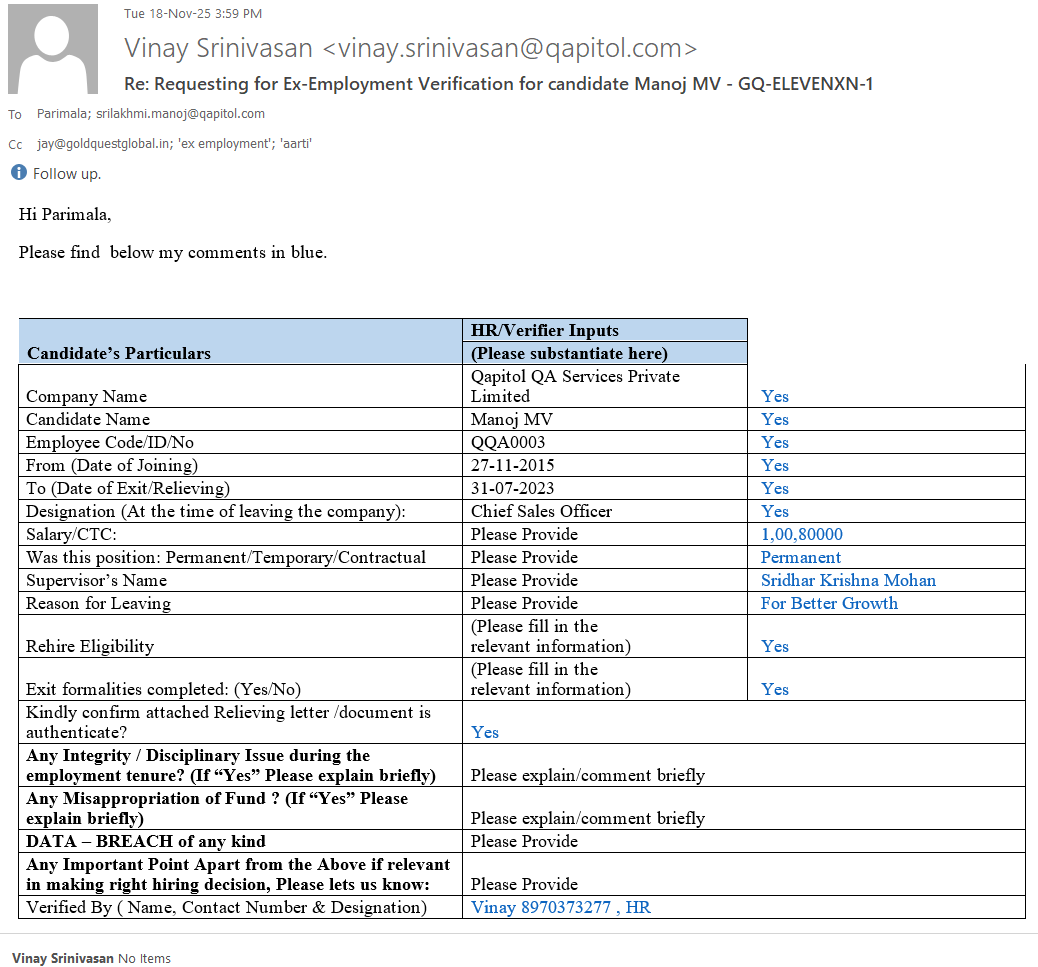The height and width of the screenshot is (967, 1038).
Task: Click 'Any Important Point Apart' cell
Action: pyautogui.click(x=241, y=874)
